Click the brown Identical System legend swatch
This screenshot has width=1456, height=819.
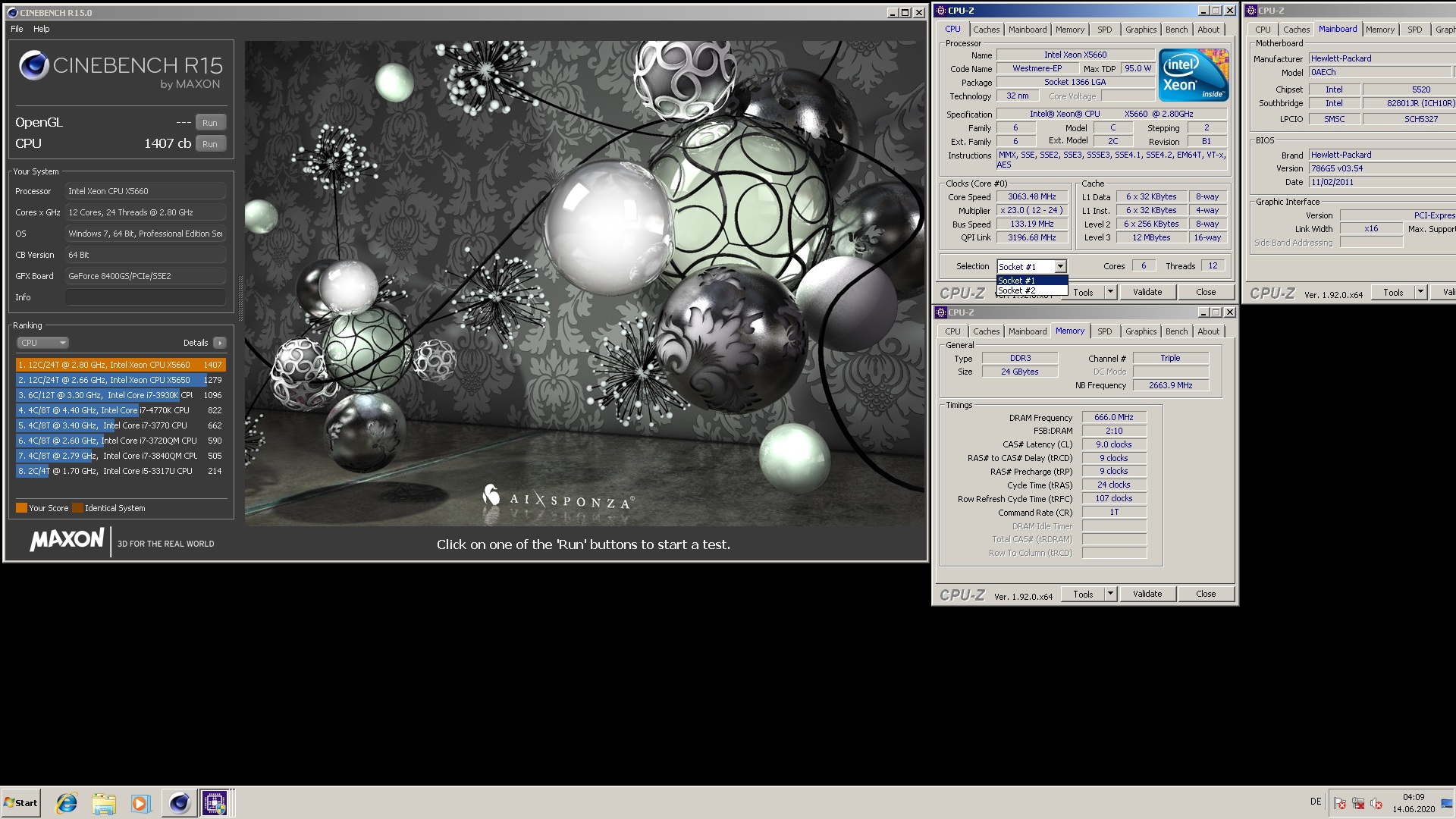[77, 508]
